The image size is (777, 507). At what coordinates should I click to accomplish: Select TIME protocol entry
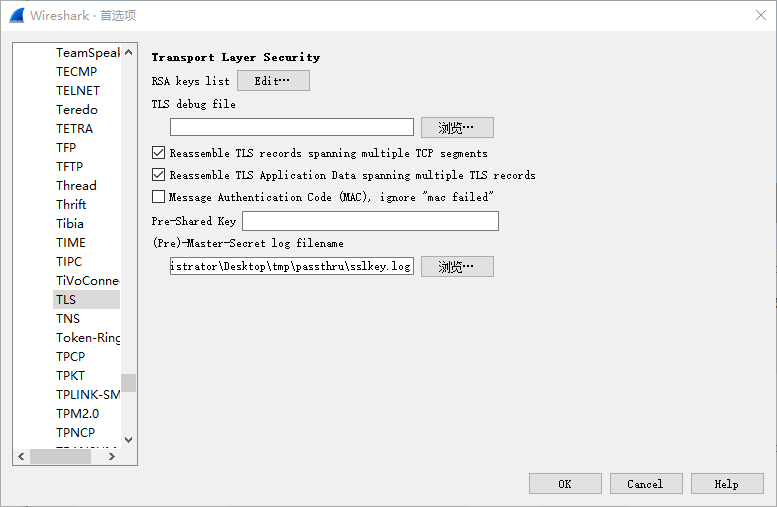[x=71, y=242]
